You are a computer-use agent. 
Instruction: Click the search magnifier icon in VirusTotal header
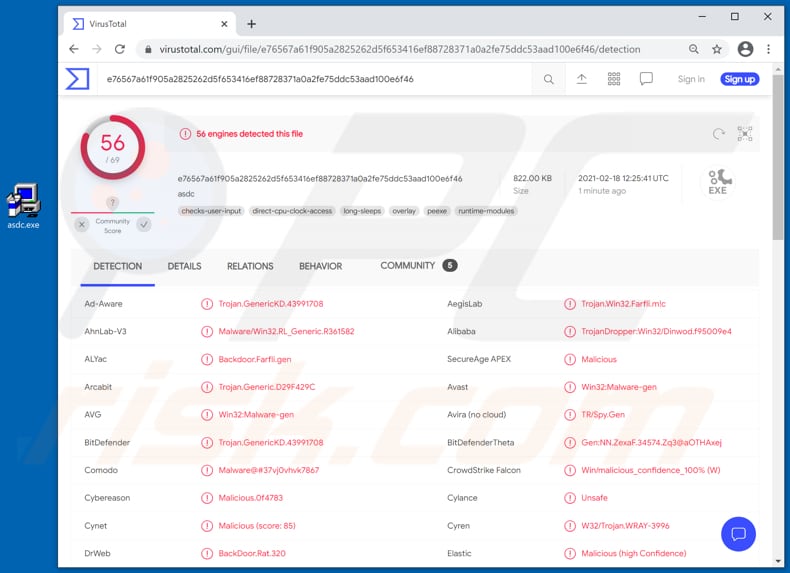click(x=549, y=79)
